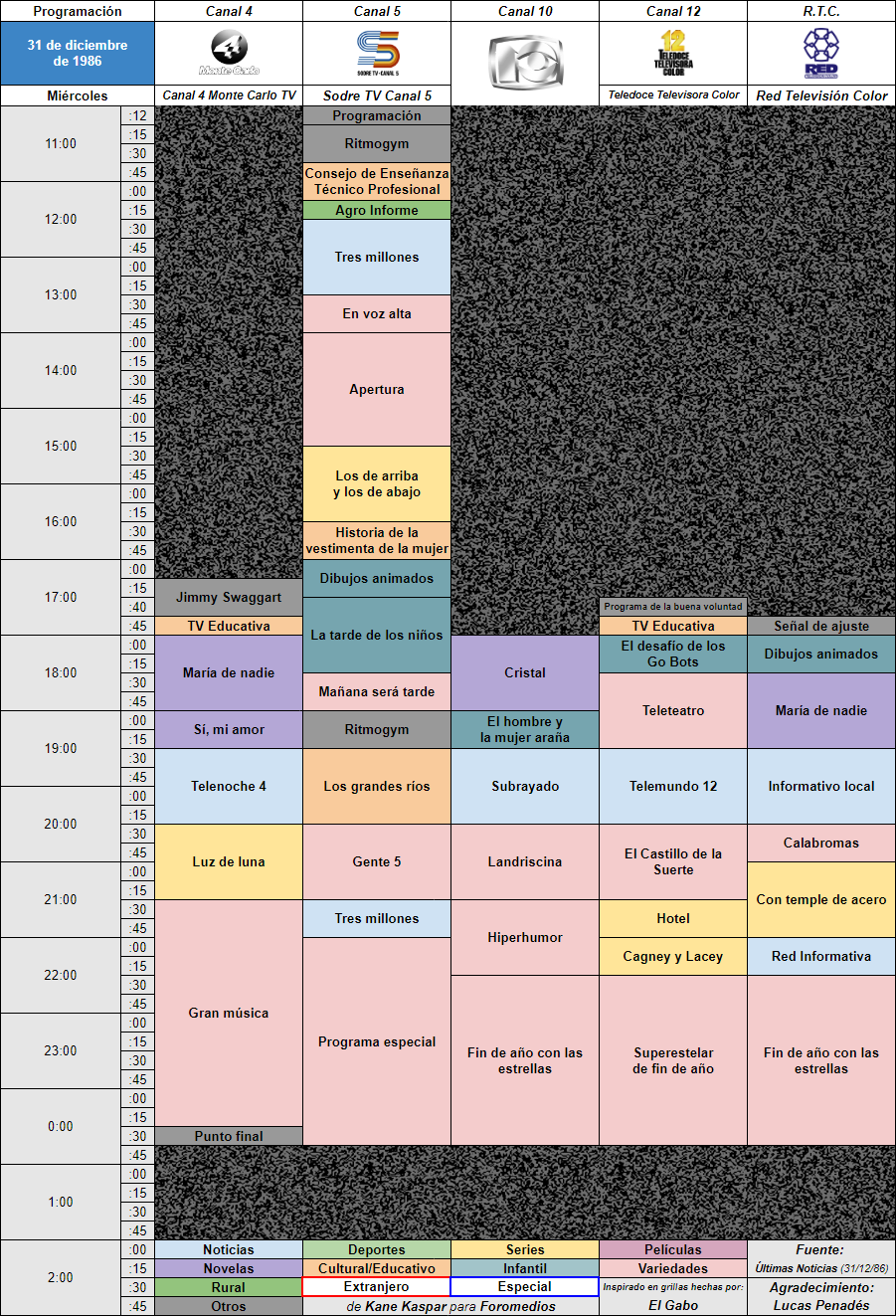Switch to the Canal 12 column header
Image resolution: width=896 pixels, height=1316 pixels.
[672, 11]
